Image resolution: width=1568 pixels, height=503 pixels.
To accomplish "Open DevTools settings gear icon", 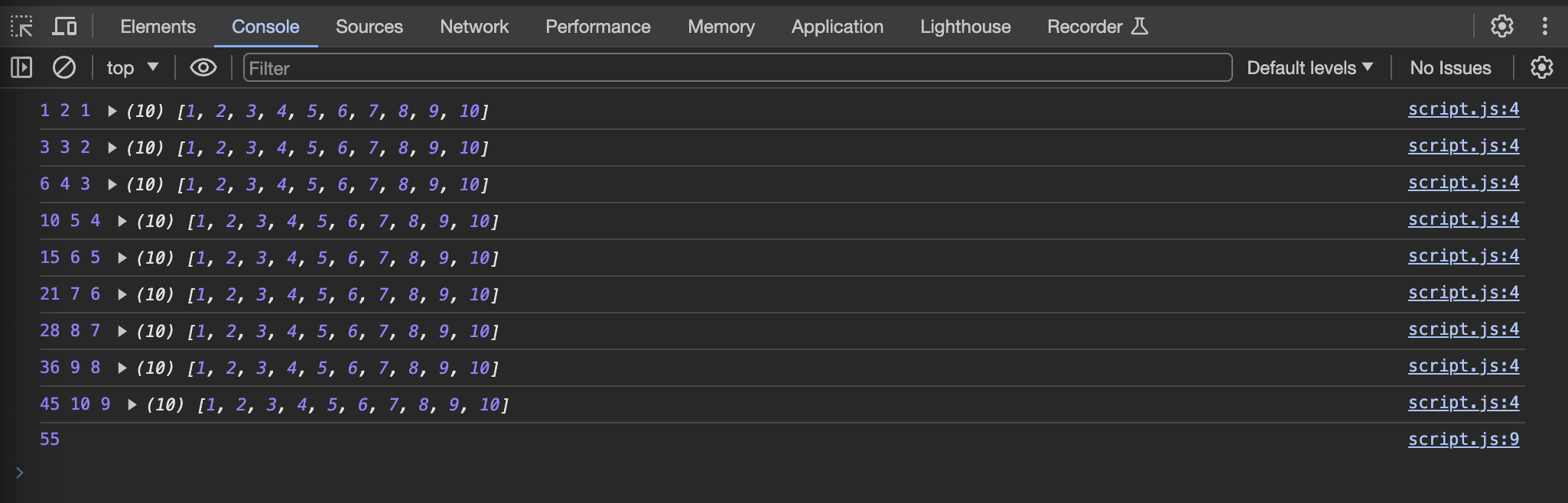I will (x=1501, y=27).
